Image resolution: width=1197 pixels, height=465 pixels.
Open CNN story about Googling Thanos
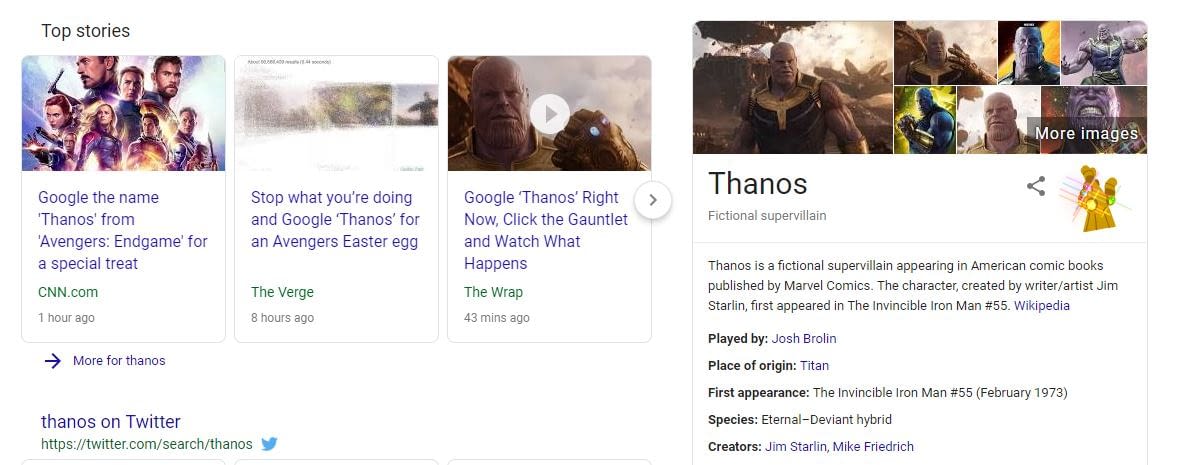click(123, 230)
